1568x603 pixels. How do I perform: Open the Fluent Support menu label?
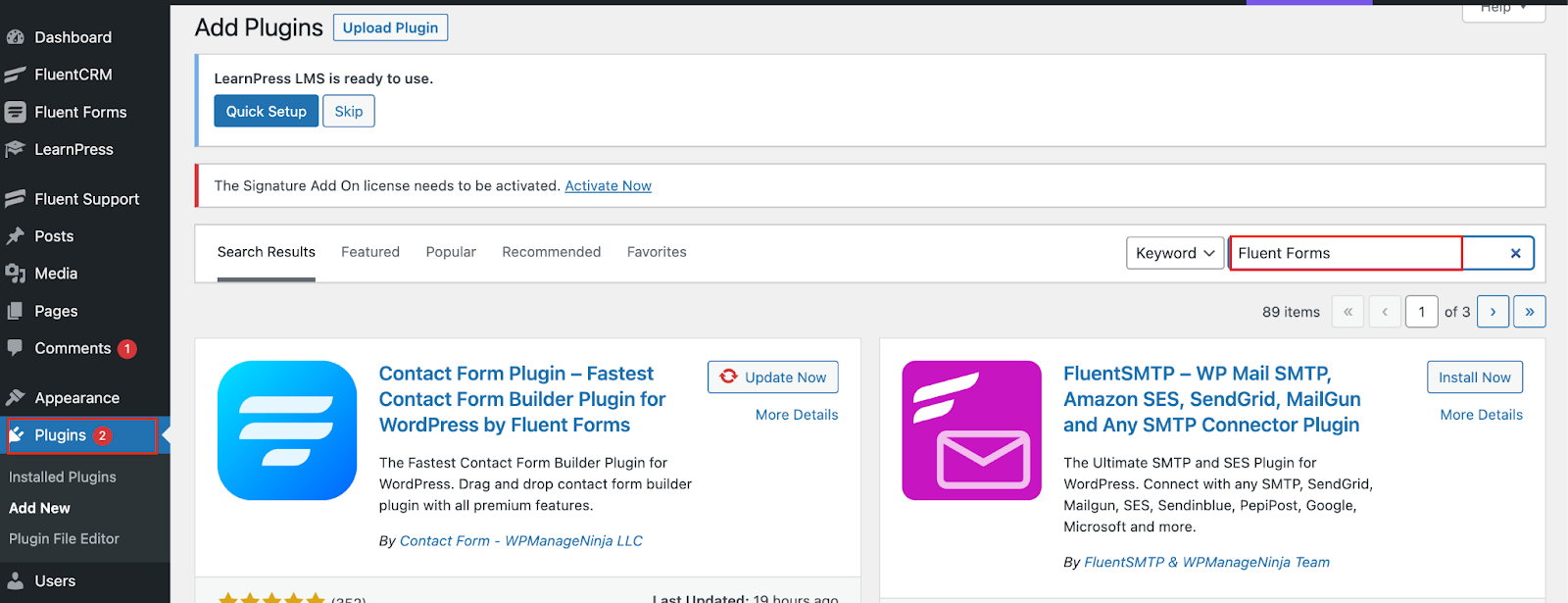[x=87, y=199]
